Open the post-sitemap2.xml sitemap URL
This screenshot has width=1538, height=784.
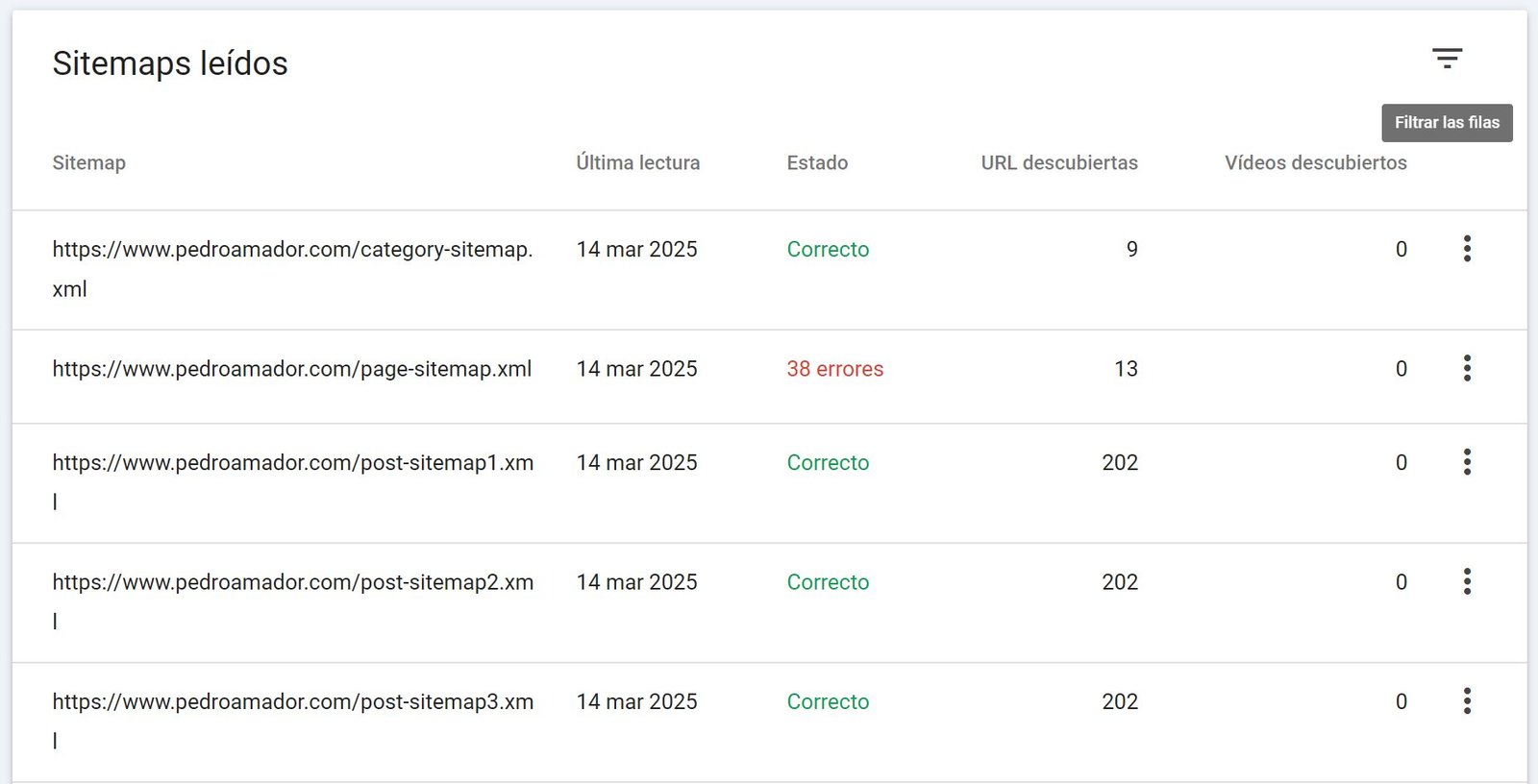pyautogui.click(x=293, y=601)
